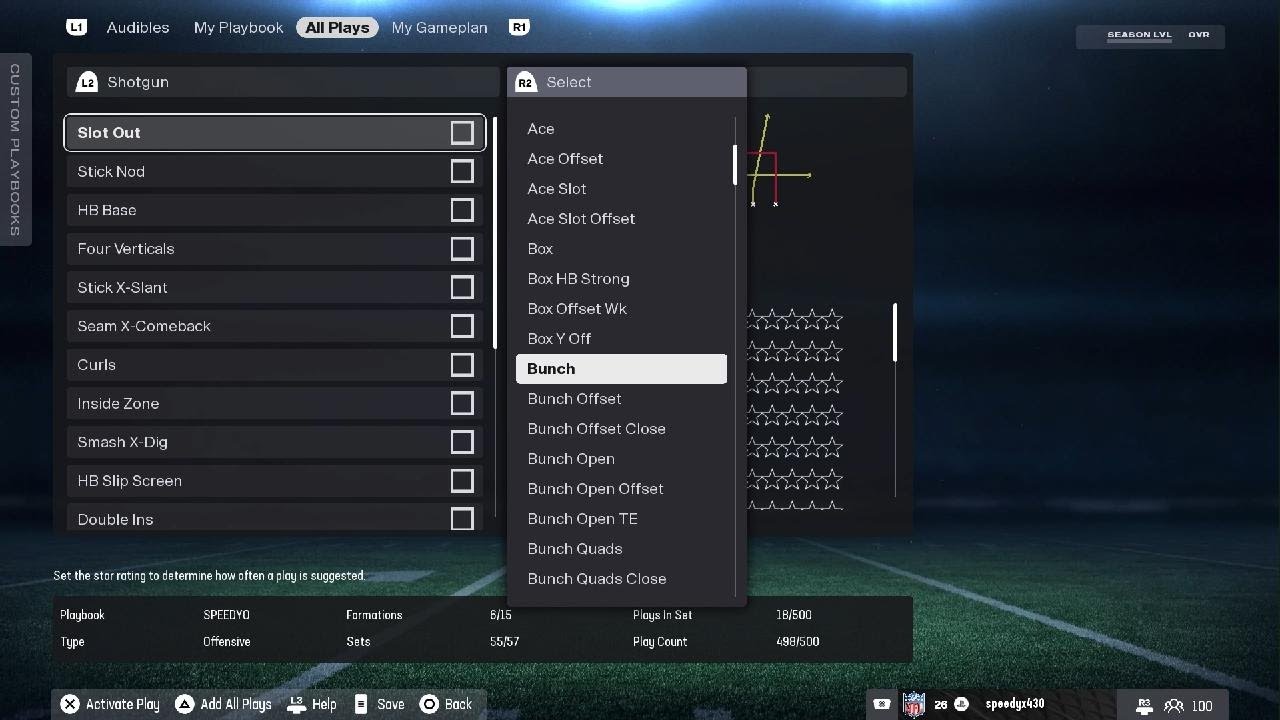Image resolution: width=1280 pixels, height=720 pixels.
Task: Choose Ace from the set list
Action: click(x=621, y=128)
